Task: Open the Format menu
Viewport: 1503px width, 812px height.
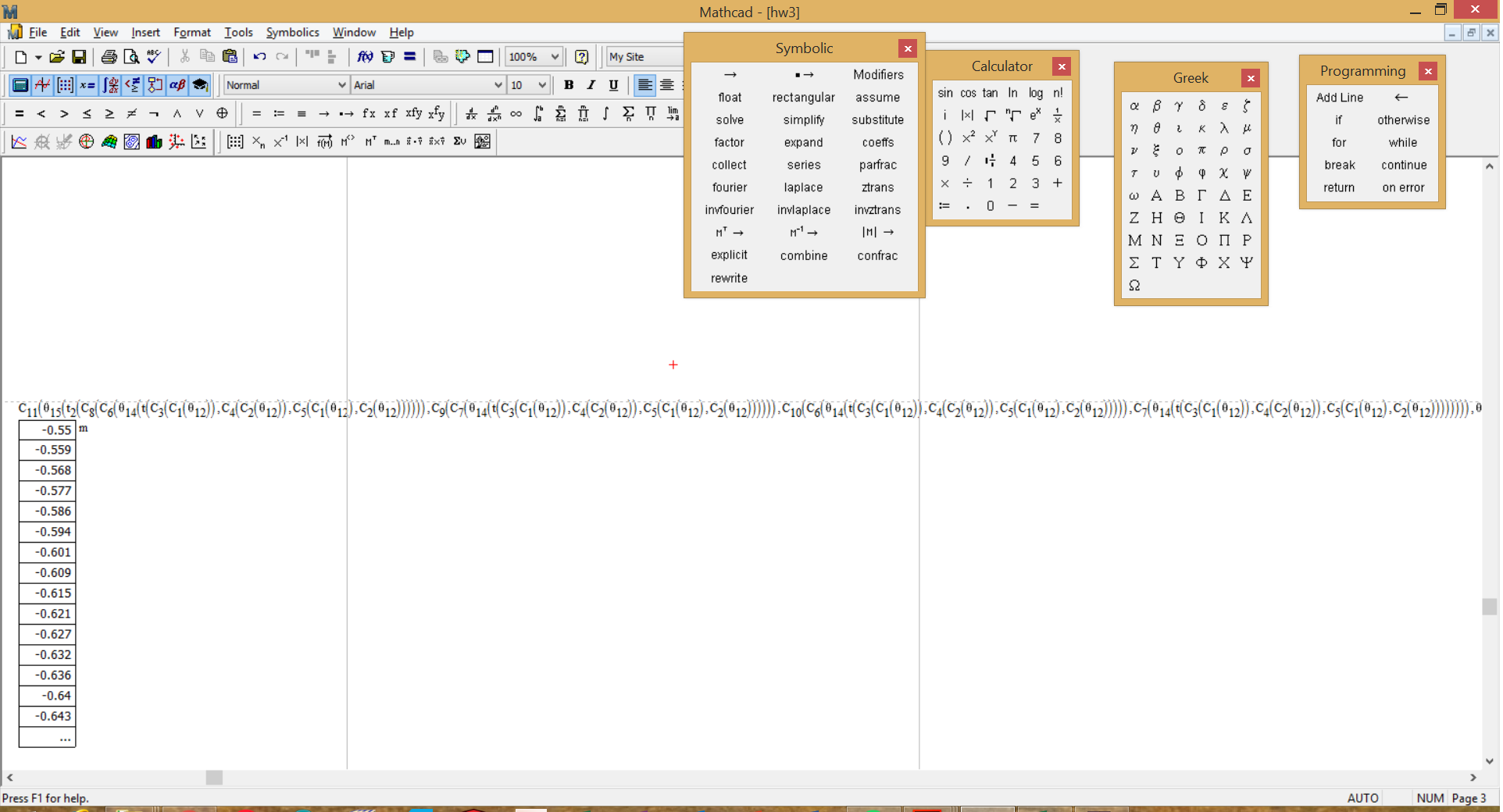Action: point(191,32)
